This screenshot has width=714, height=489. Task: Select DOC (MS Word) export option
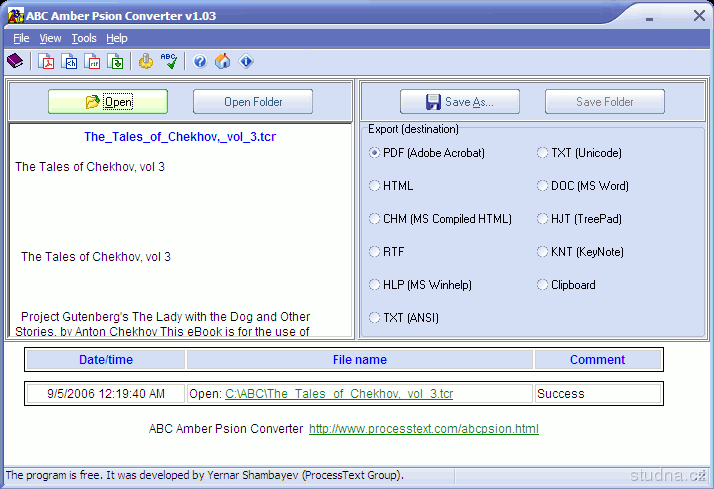click(x=583, y=186)
